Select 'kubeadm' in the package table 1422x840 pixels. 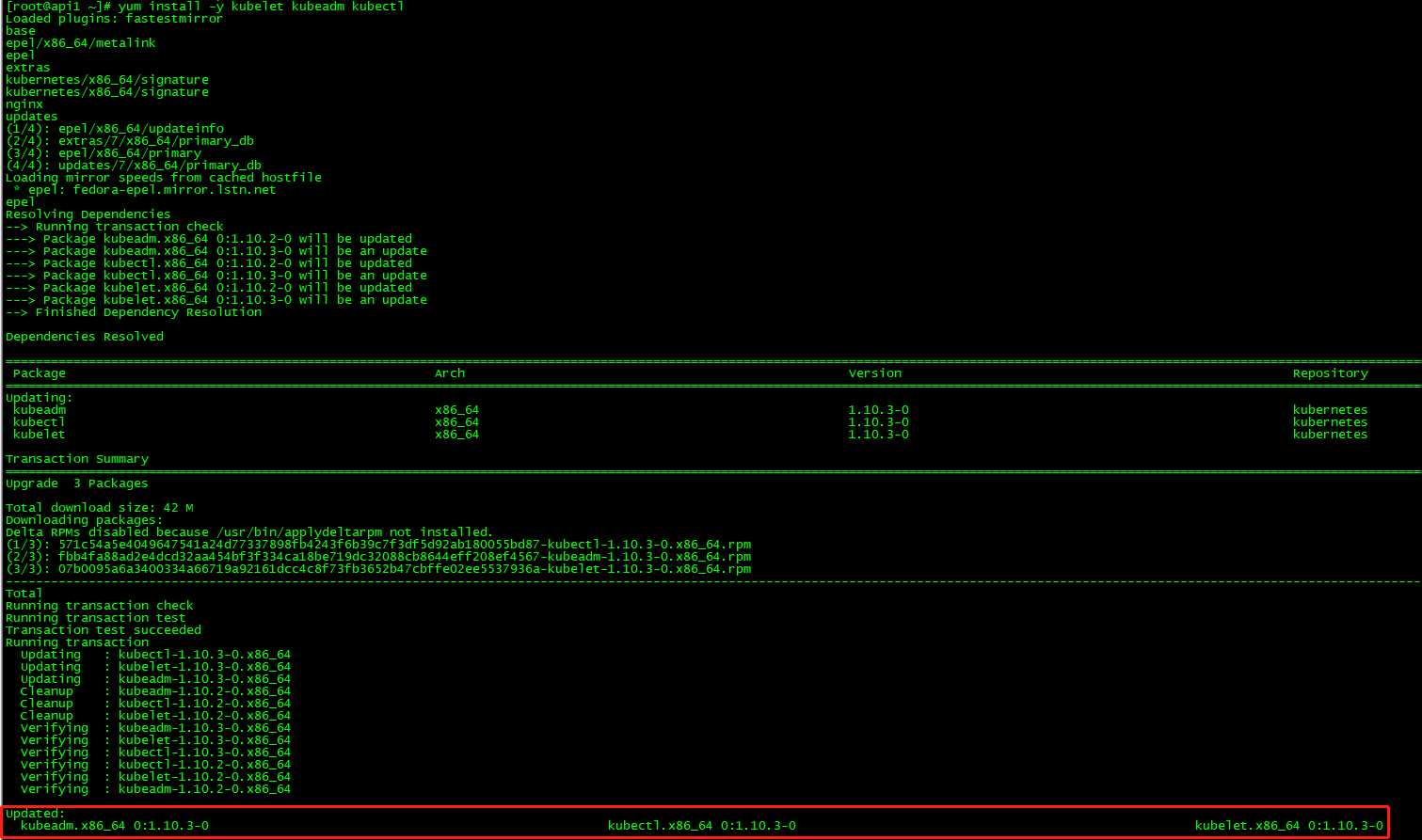40,410
